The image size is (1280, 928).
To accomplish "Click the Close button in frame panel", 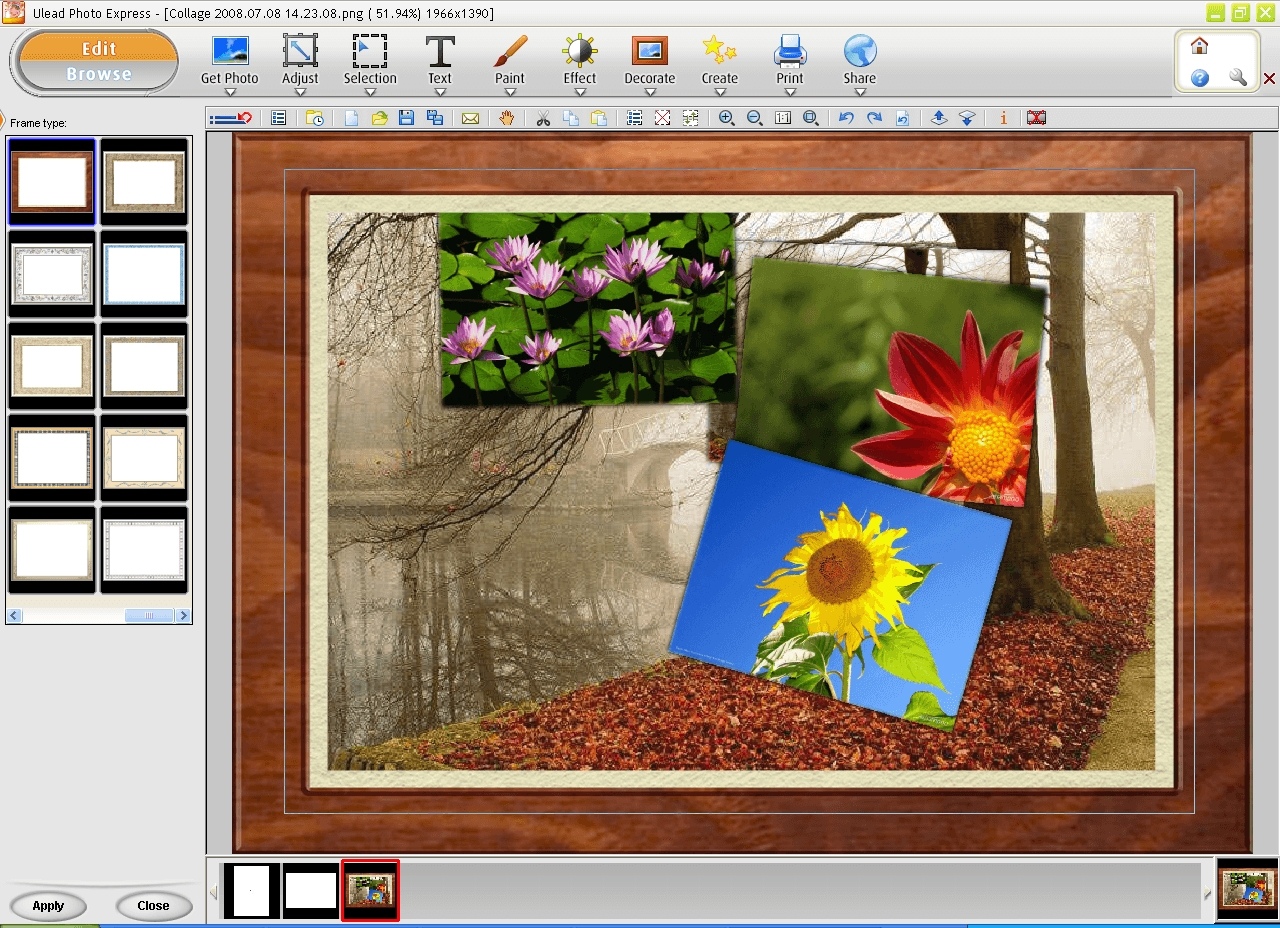I will (x=153, y=906).
